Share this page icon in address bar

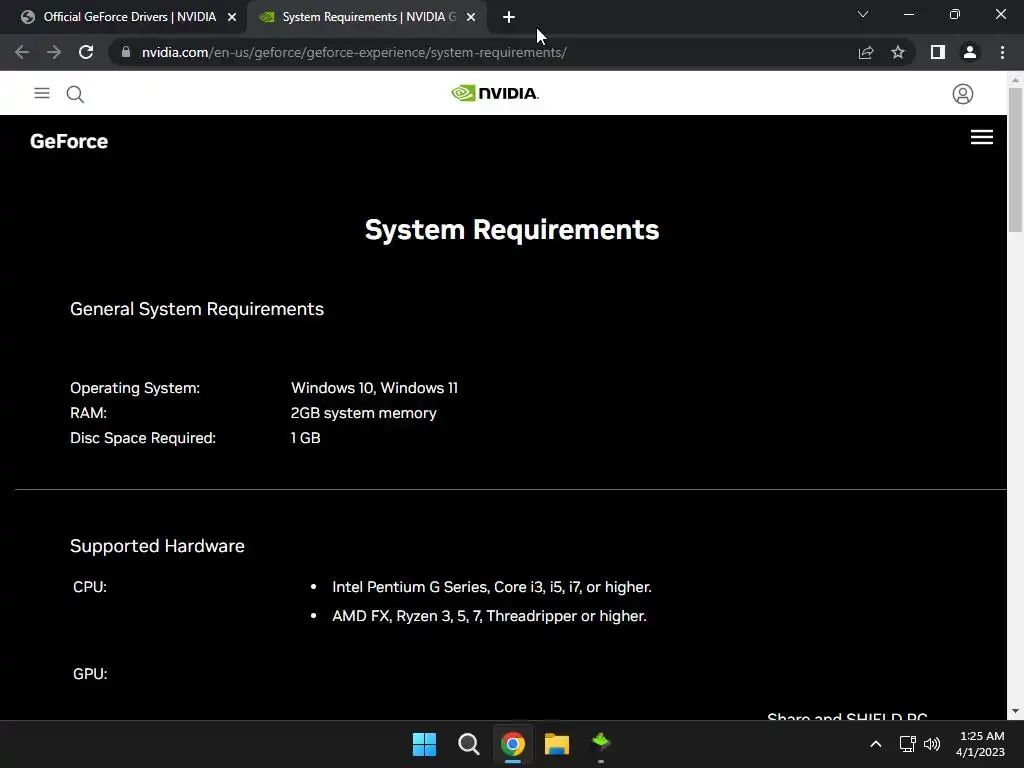click(865, 52)
